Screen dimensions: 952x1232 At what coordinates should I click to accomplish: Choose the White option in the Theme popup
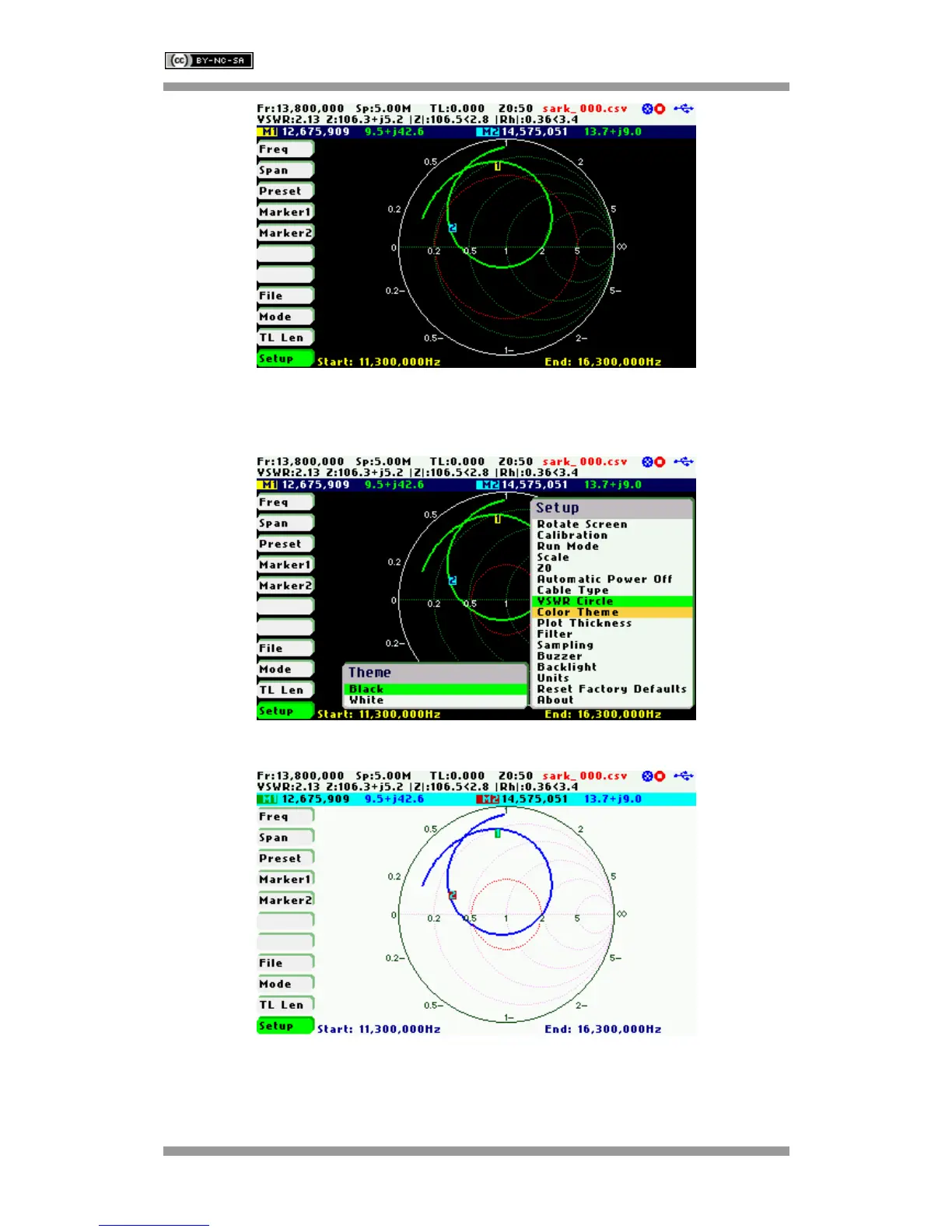[x=434, y=700]
